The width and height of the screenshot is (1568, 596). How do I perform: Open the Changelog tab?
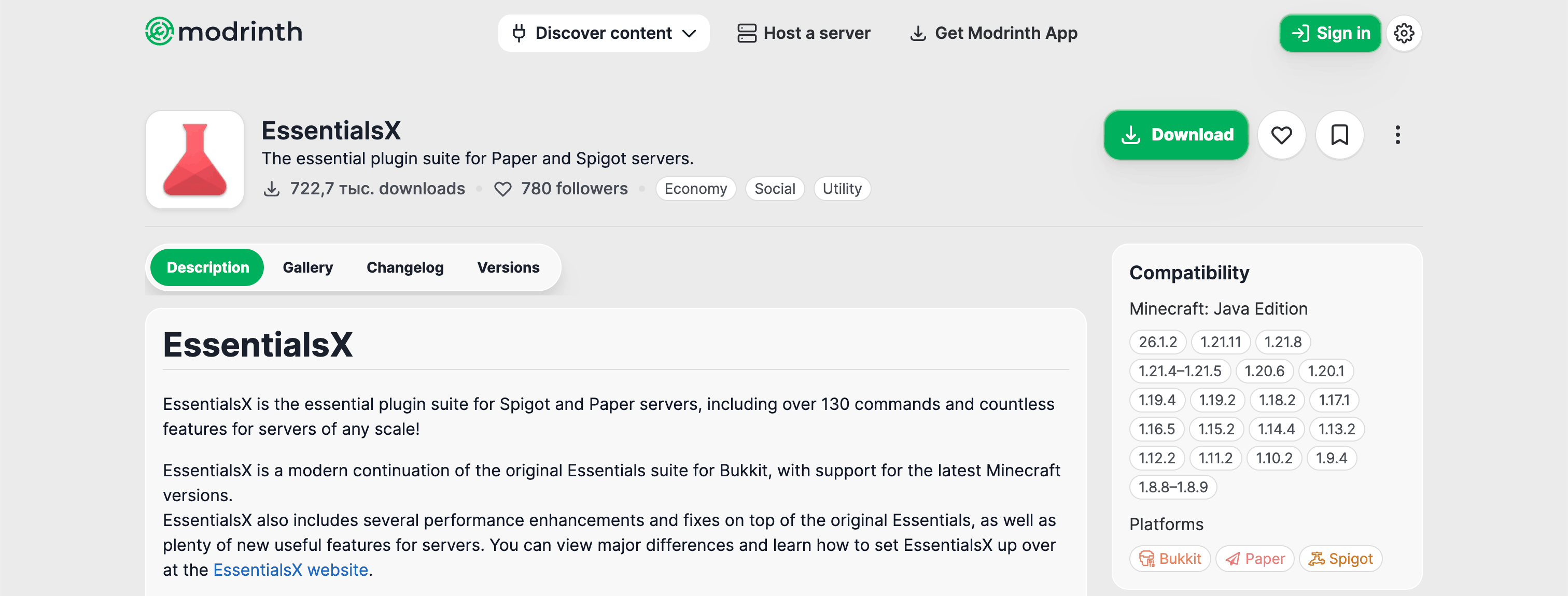click(405, 267)
